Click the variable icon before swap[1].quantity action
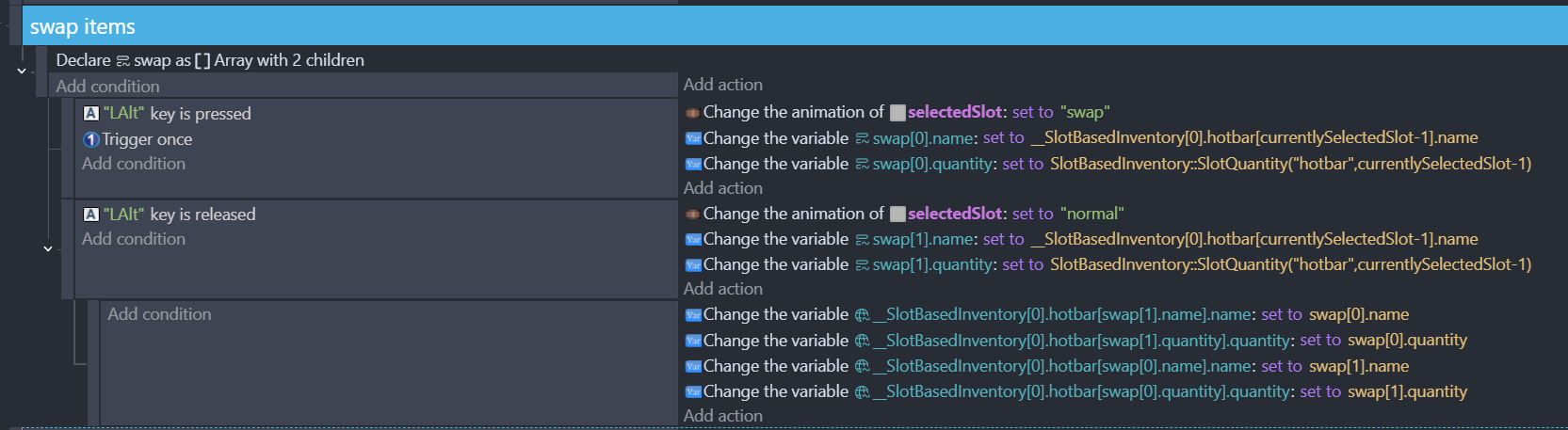 pyautogui.click(x=693, y=265)
